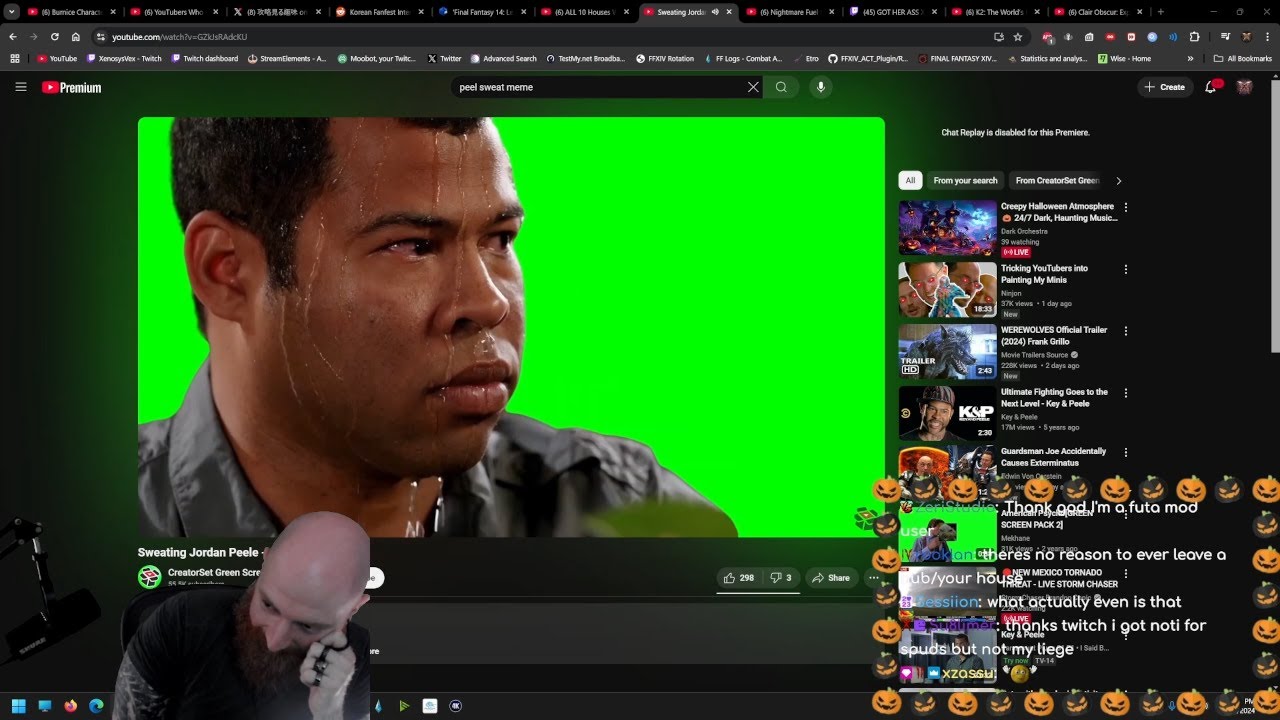Click the Create button
This screenshot has width=1280, height=720.
click(1165, 87)
